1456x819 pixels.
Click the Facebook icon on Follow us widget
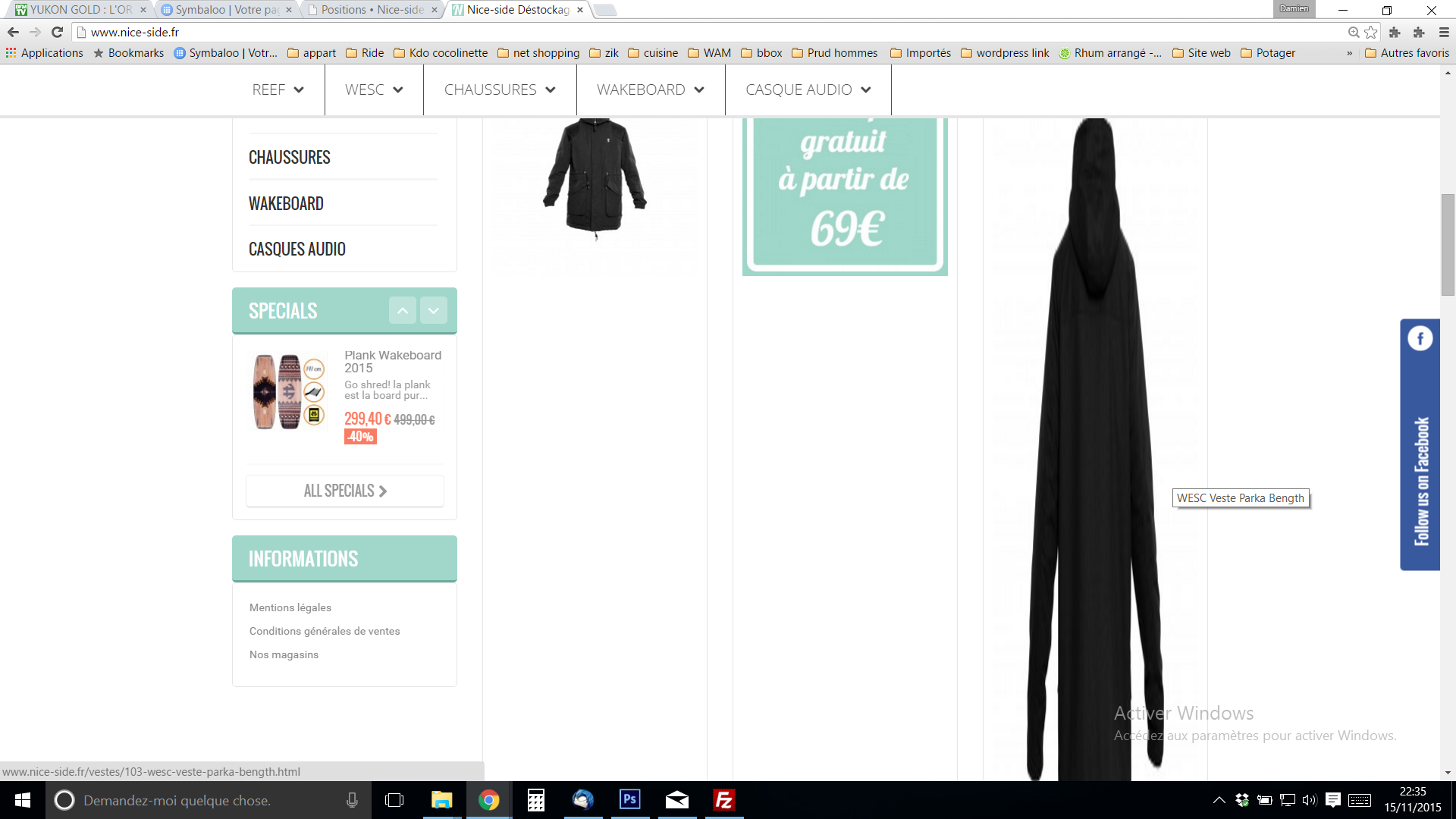click(1420, 338)
